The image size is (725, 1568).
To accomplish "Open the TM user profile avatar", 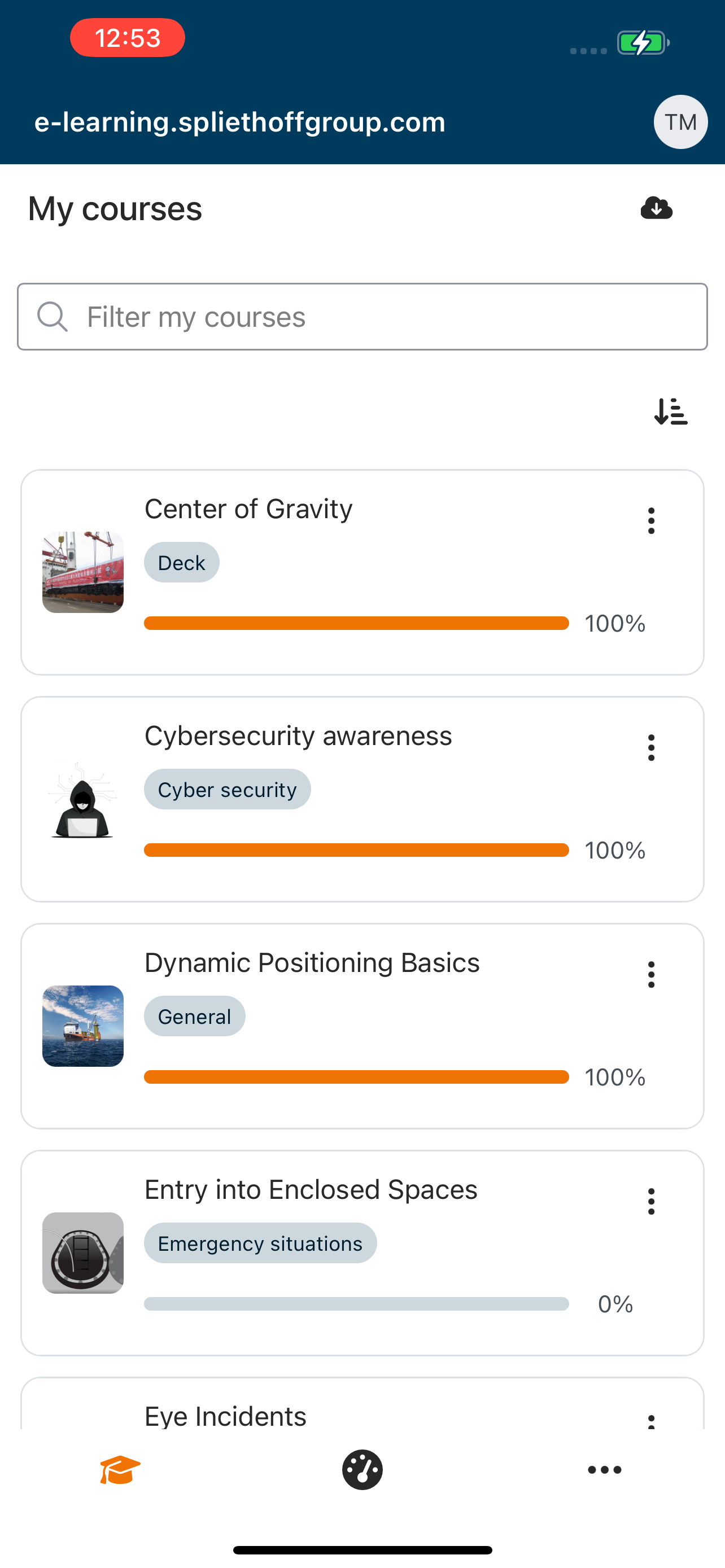I will click(x=680, y=122).
